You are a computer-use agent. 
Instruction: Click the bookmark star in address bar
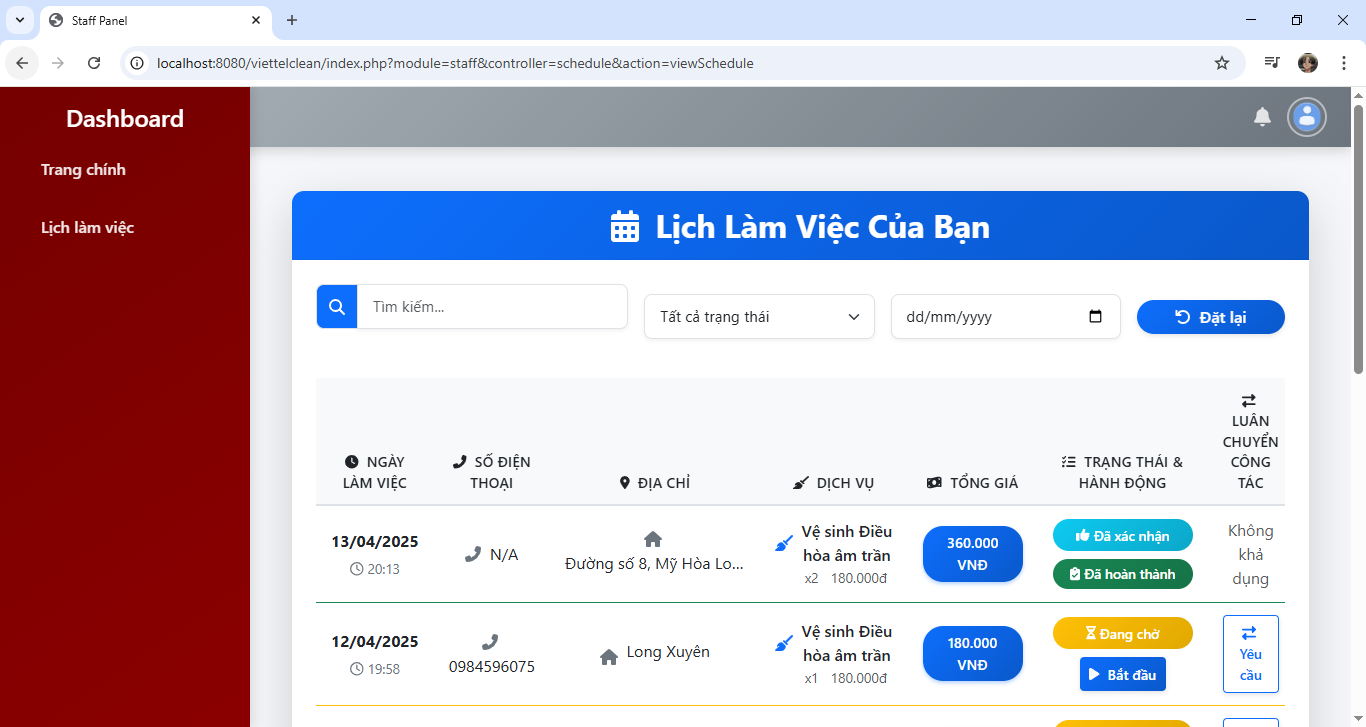(1222, 63)
